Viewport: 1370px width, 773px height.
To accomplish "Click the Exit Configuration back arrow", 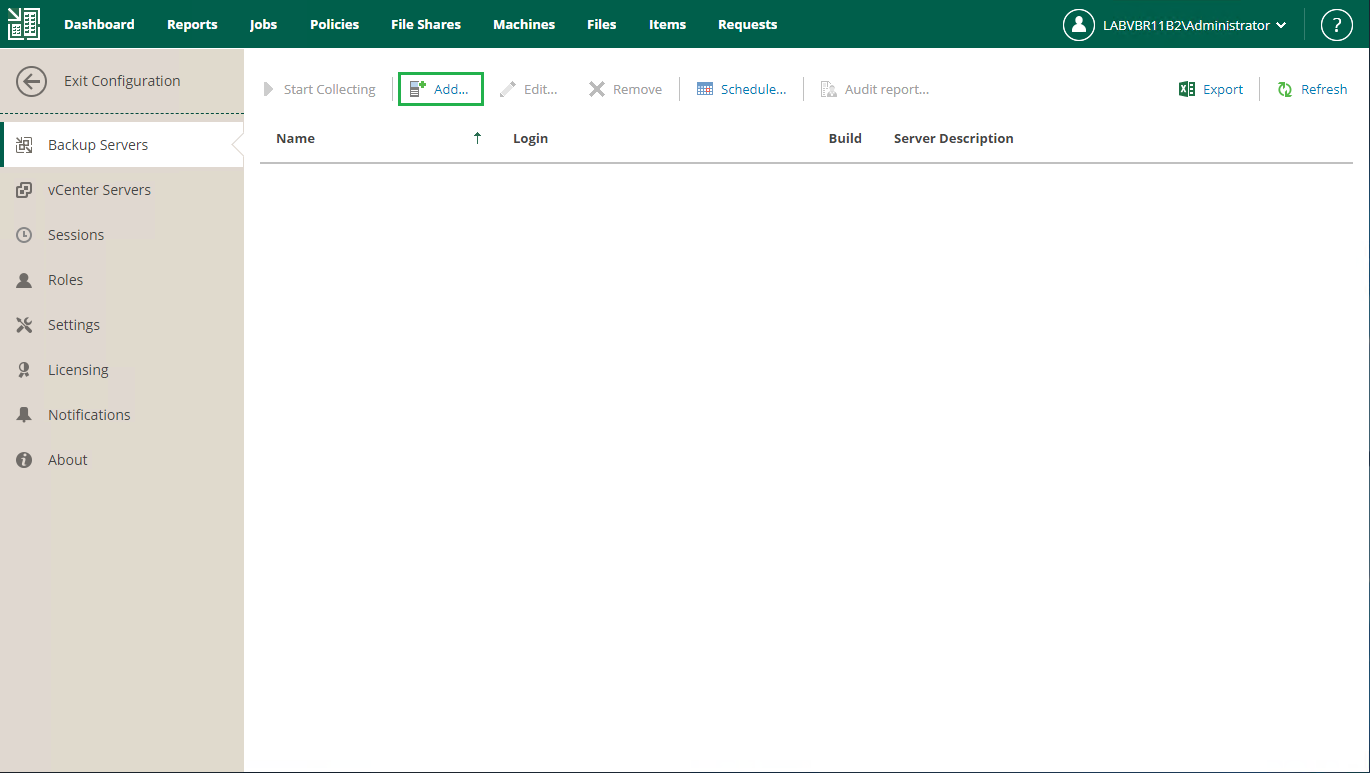I will tap(32, 82).
